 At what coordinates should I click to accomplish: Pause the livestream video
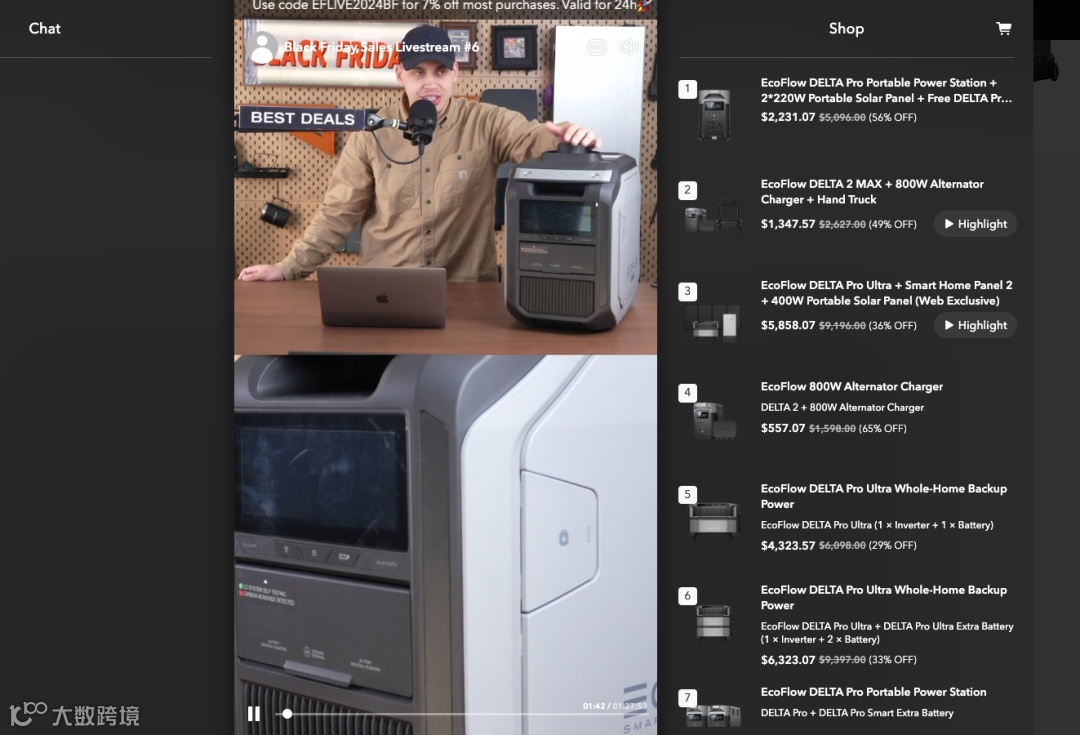pyautogui.click(x=253, y=714)
